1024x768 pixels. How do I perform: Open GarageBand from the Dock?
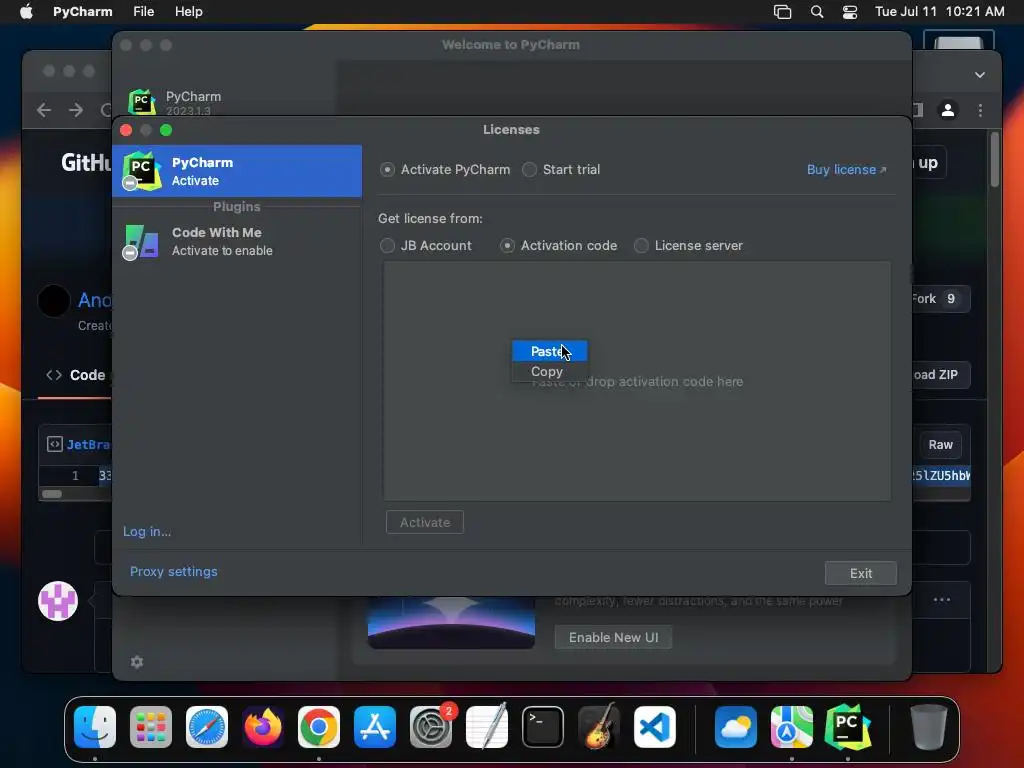(599, 727)
